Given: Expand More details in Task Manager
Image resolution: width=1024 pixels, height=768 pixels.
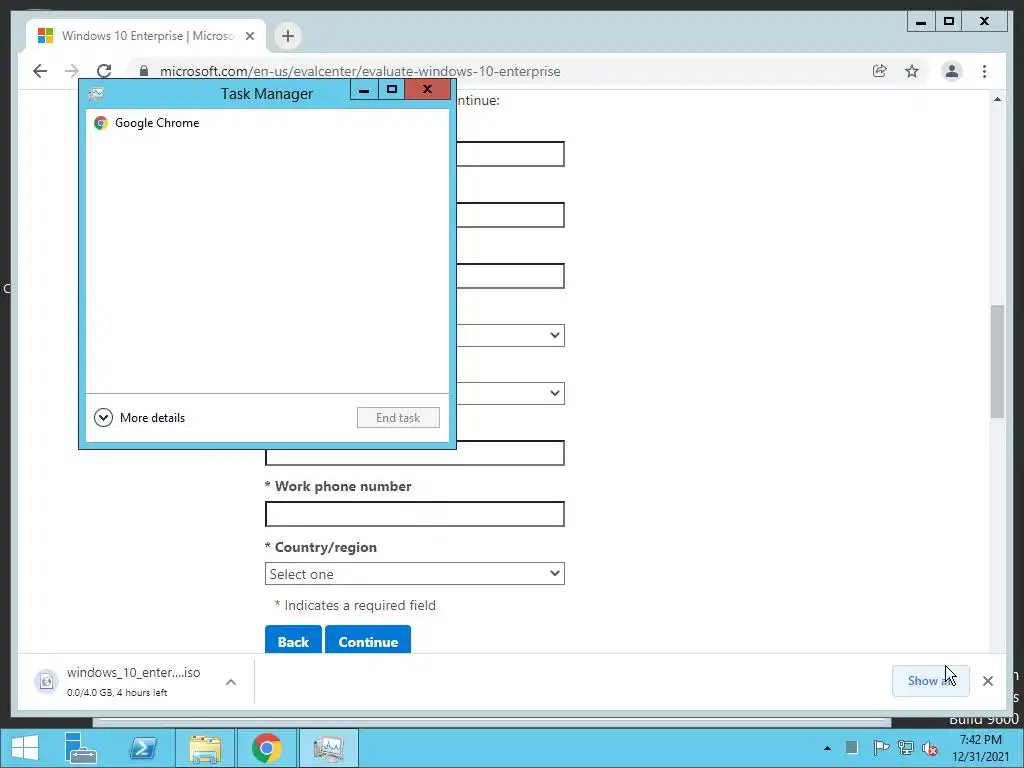Looking at the screenshot, I should 140,417.
